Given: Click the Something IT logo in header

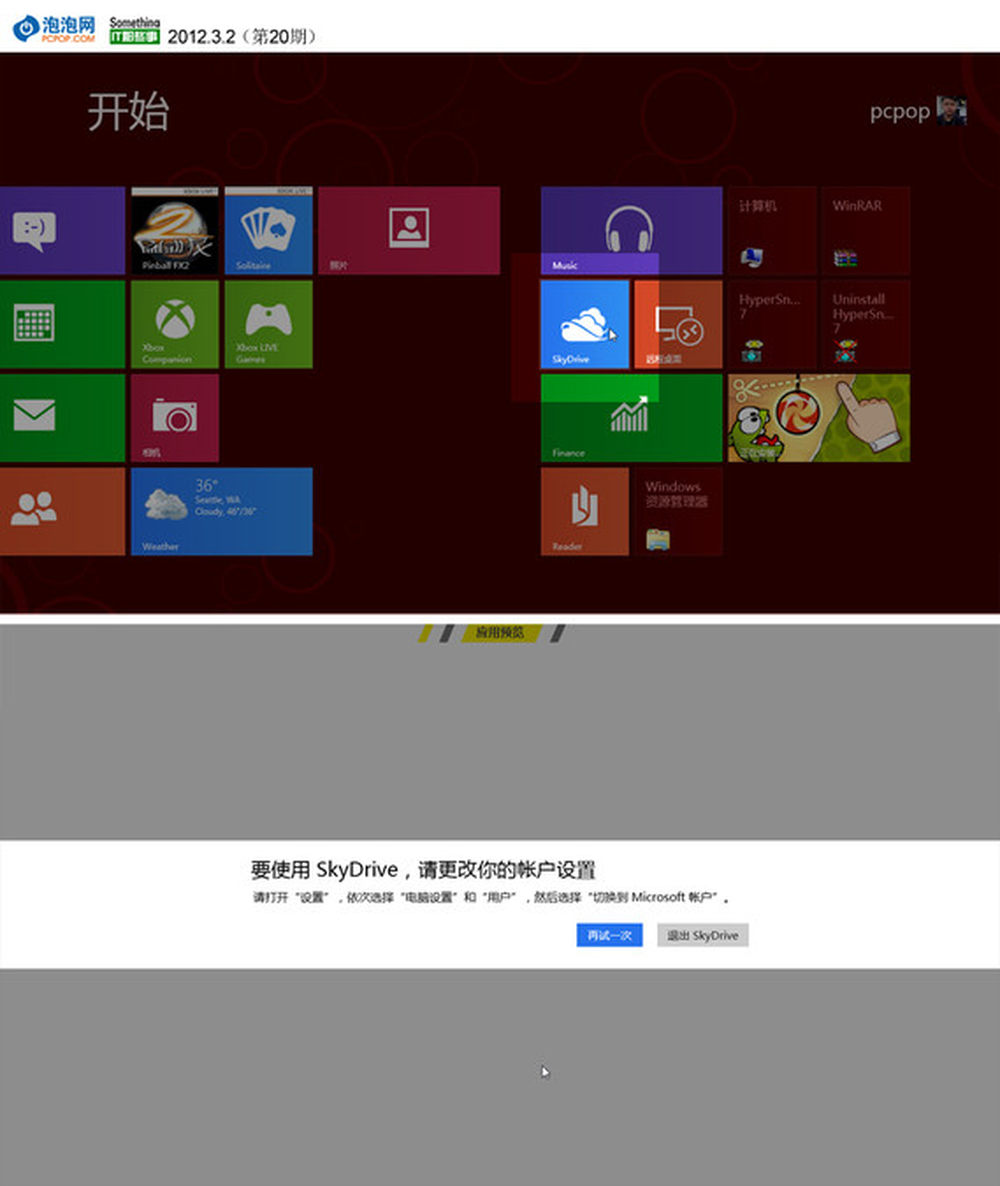Looking at the screenshot, I should (x=135, y=30).
